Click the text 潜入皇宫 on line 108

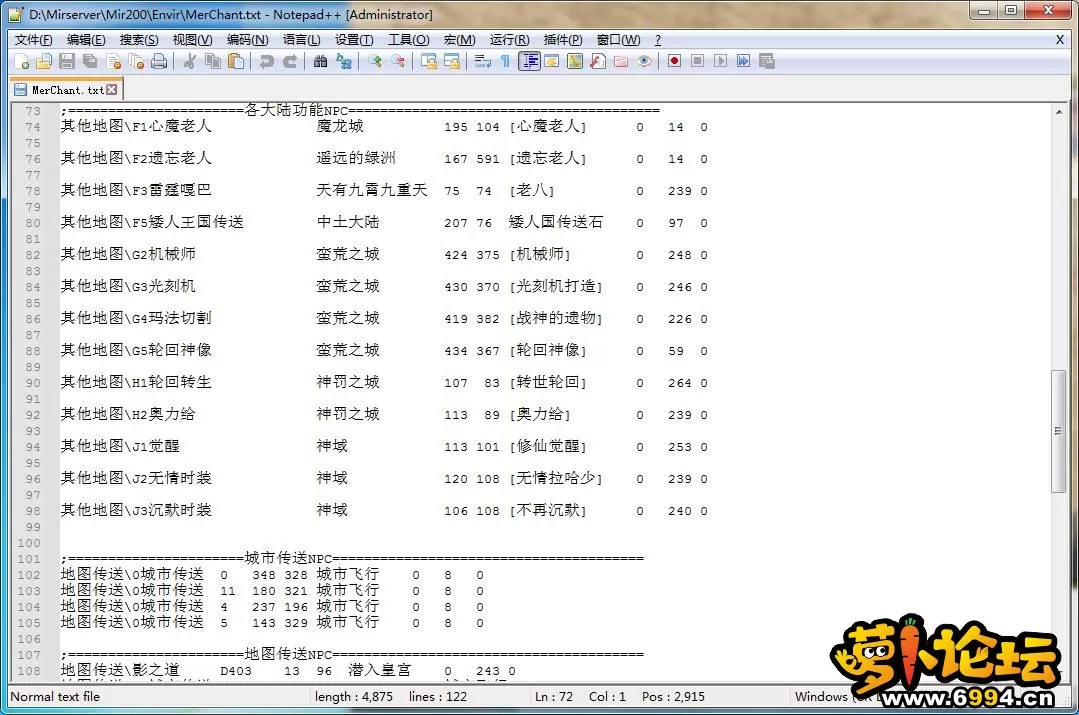(x=379, y=670)
